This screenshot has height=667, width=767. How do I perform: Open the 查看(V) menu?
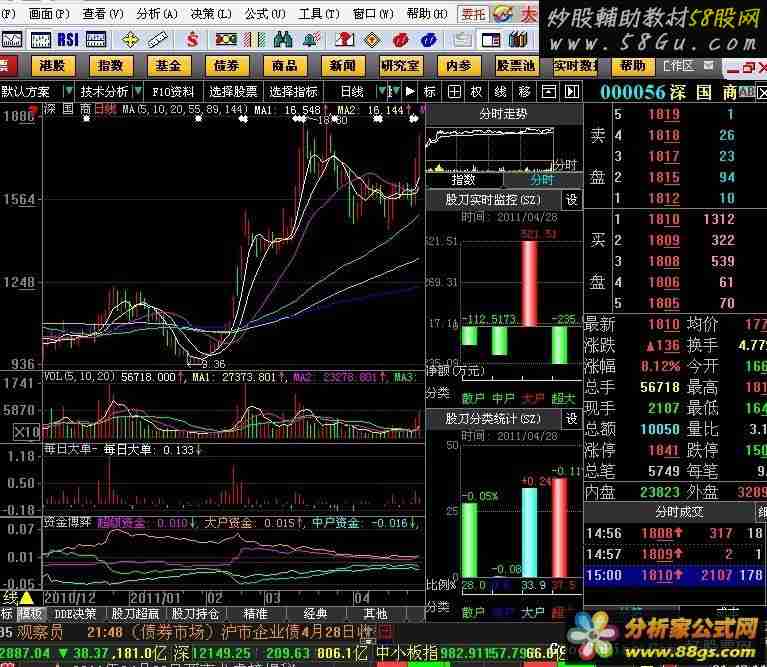point(103,14)
